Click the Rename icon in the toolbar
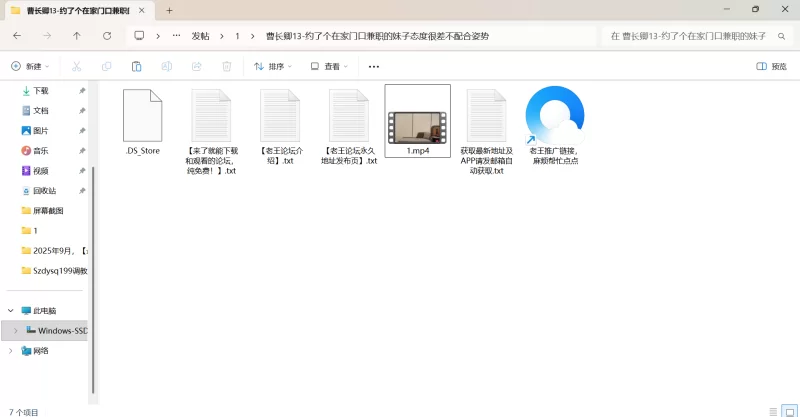The image size is (800, 417). [166, 66]
